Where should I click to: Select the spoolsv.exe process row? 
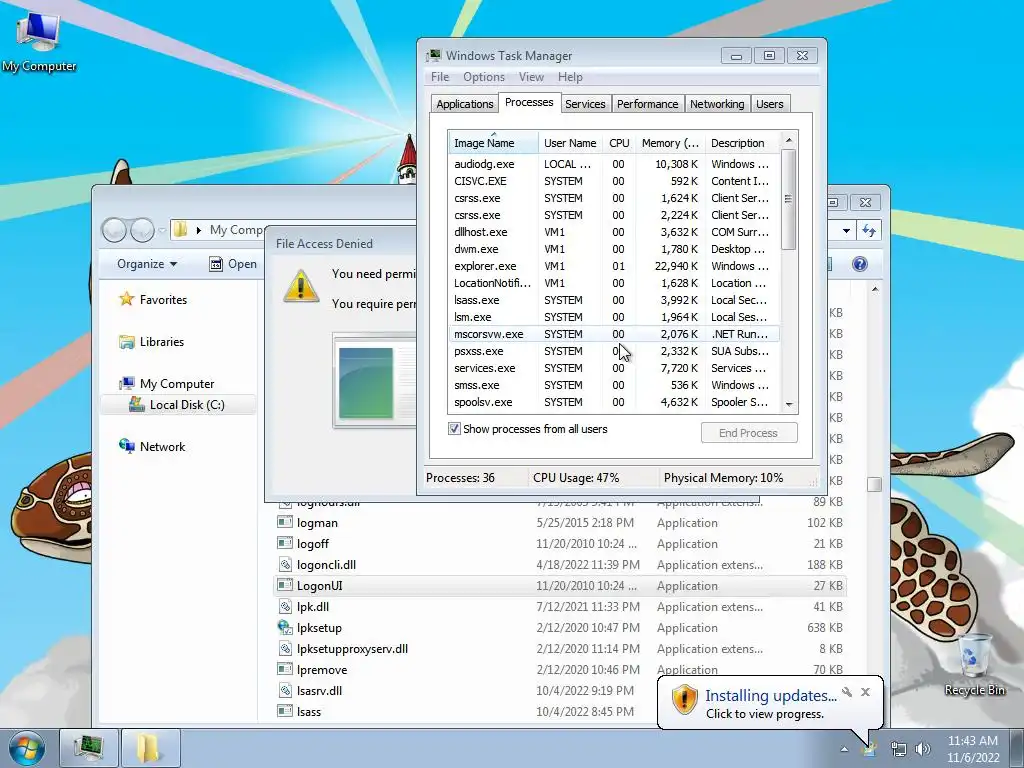pyautogui.click(x=613, y=402)
